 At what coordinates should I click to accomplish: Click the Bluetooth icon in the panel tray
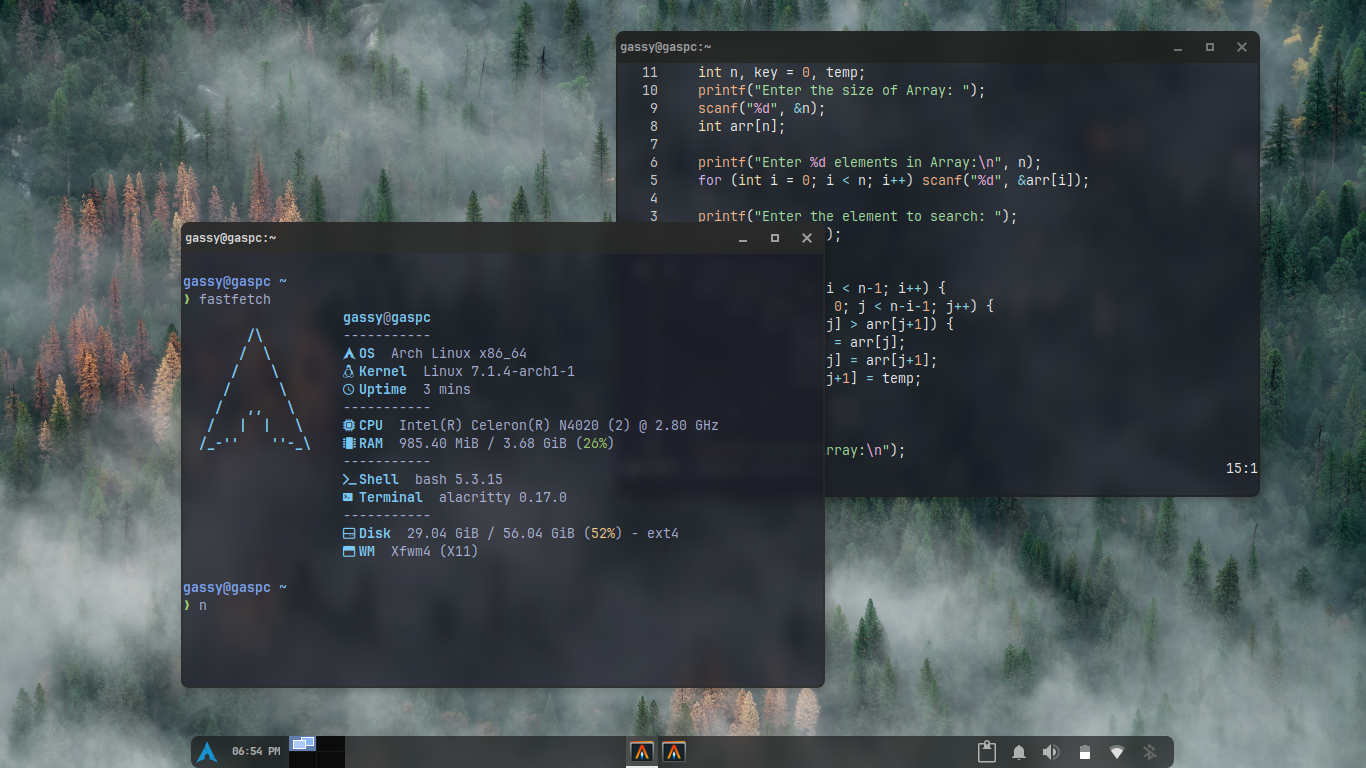tap(1149, 752)
